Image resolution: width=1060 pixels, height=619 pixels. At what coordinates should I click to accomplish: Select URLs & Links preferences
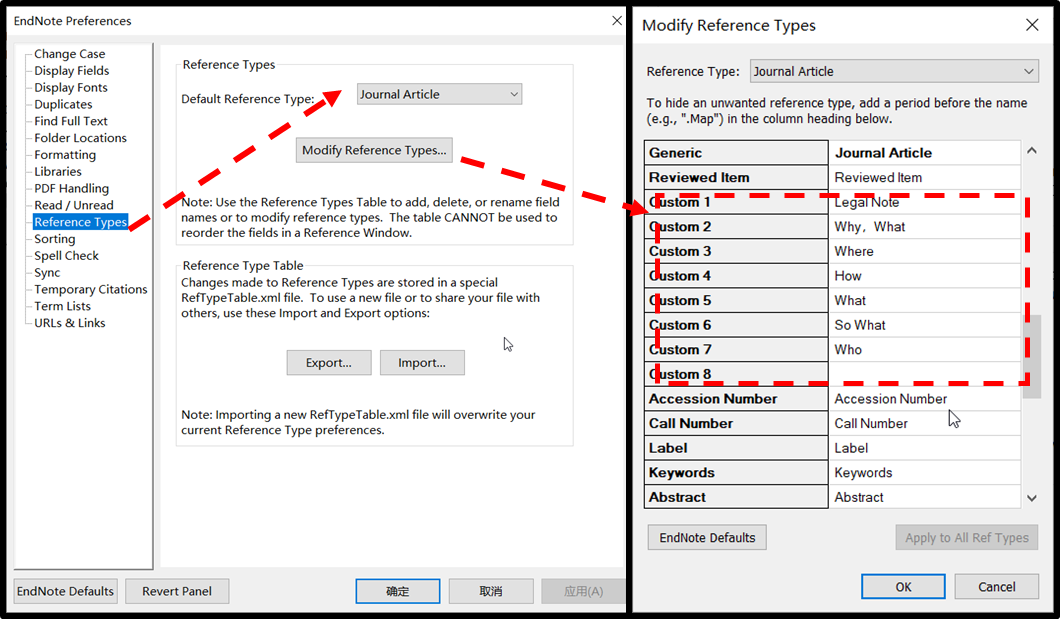click(70, 323)
